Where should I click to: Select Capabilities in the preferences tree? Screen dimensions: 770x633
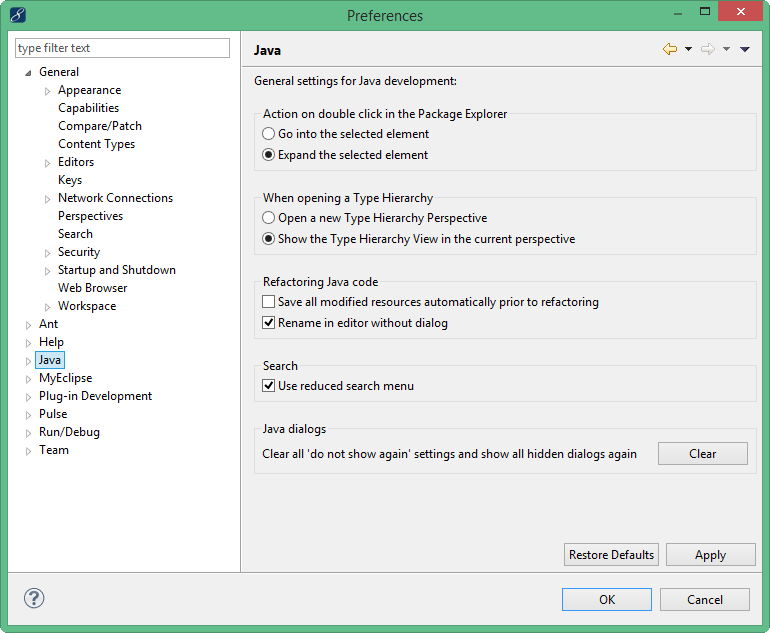pos(88,108)
